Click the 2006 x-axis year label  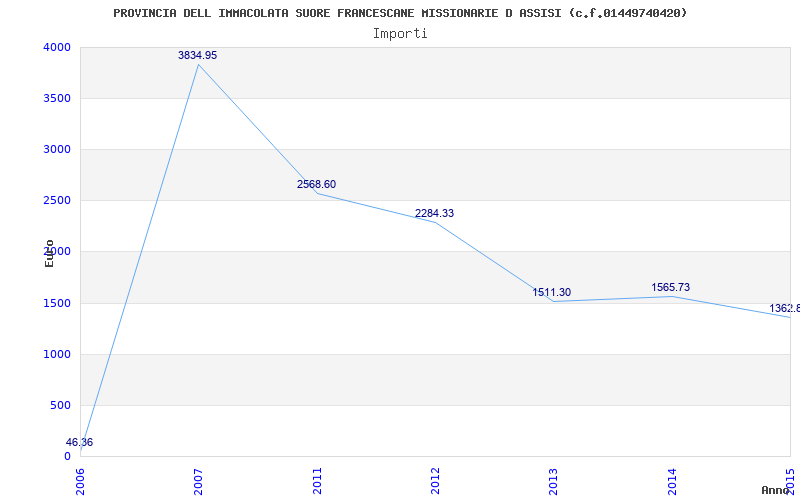click(80, 481)
